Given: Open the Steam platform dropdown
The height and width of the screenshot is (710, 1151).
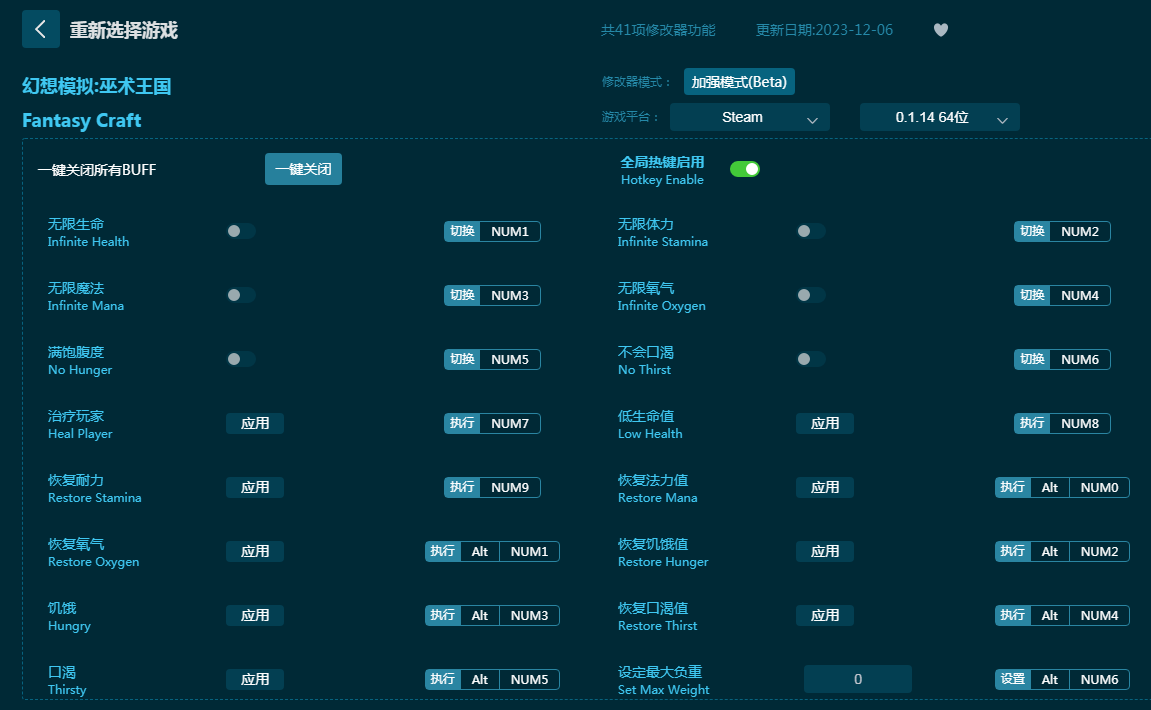Looking at the screenshot, I should point(750,117).
